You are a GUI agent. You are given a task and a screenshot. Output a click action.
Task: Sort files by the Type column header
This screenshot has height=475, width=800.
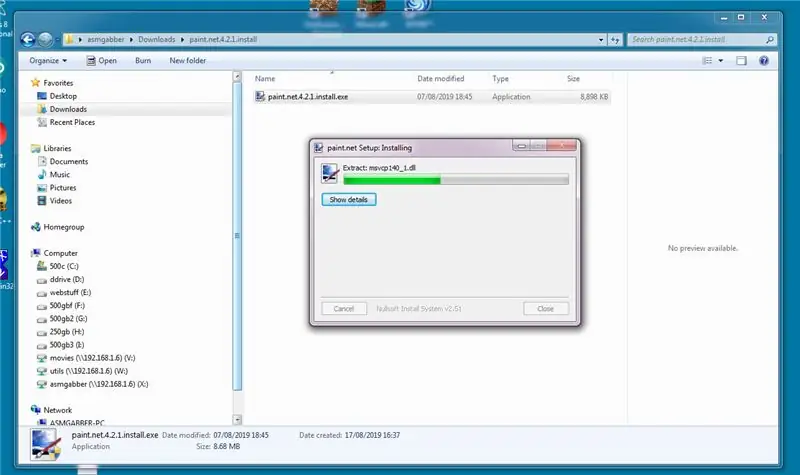(501, 79)
